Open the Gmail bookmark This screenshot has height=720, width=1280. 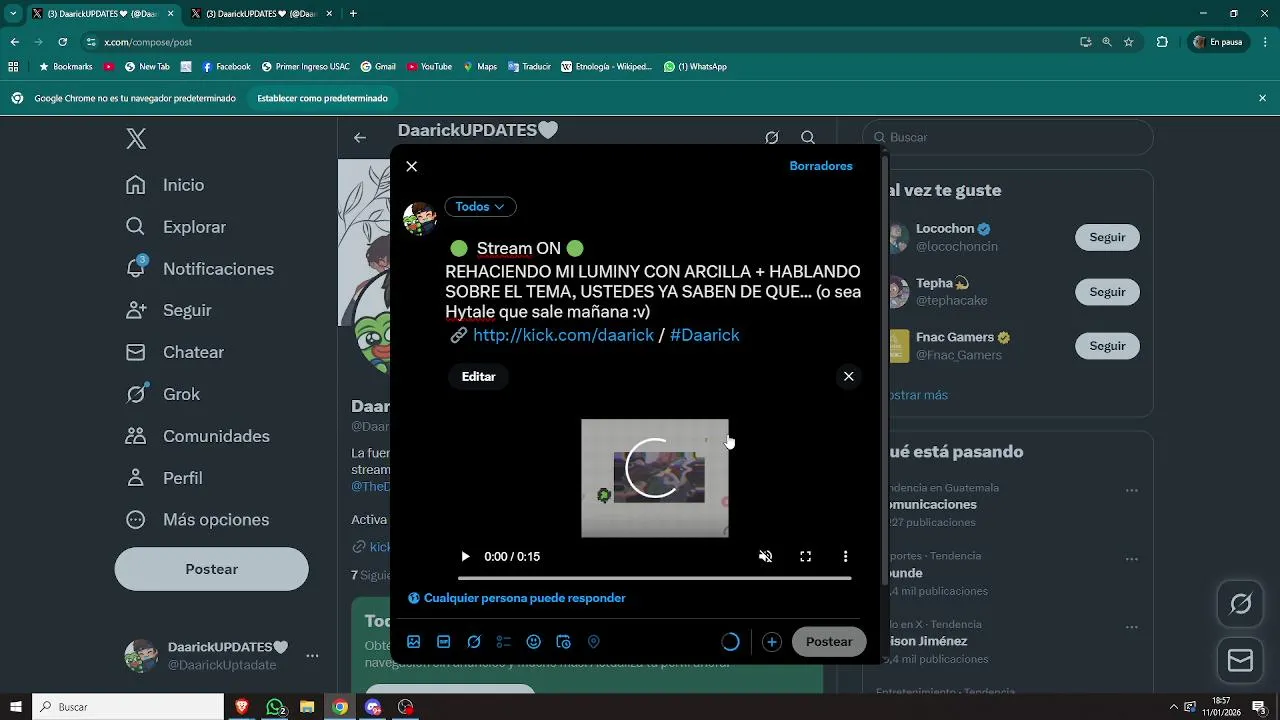(378, 67)
